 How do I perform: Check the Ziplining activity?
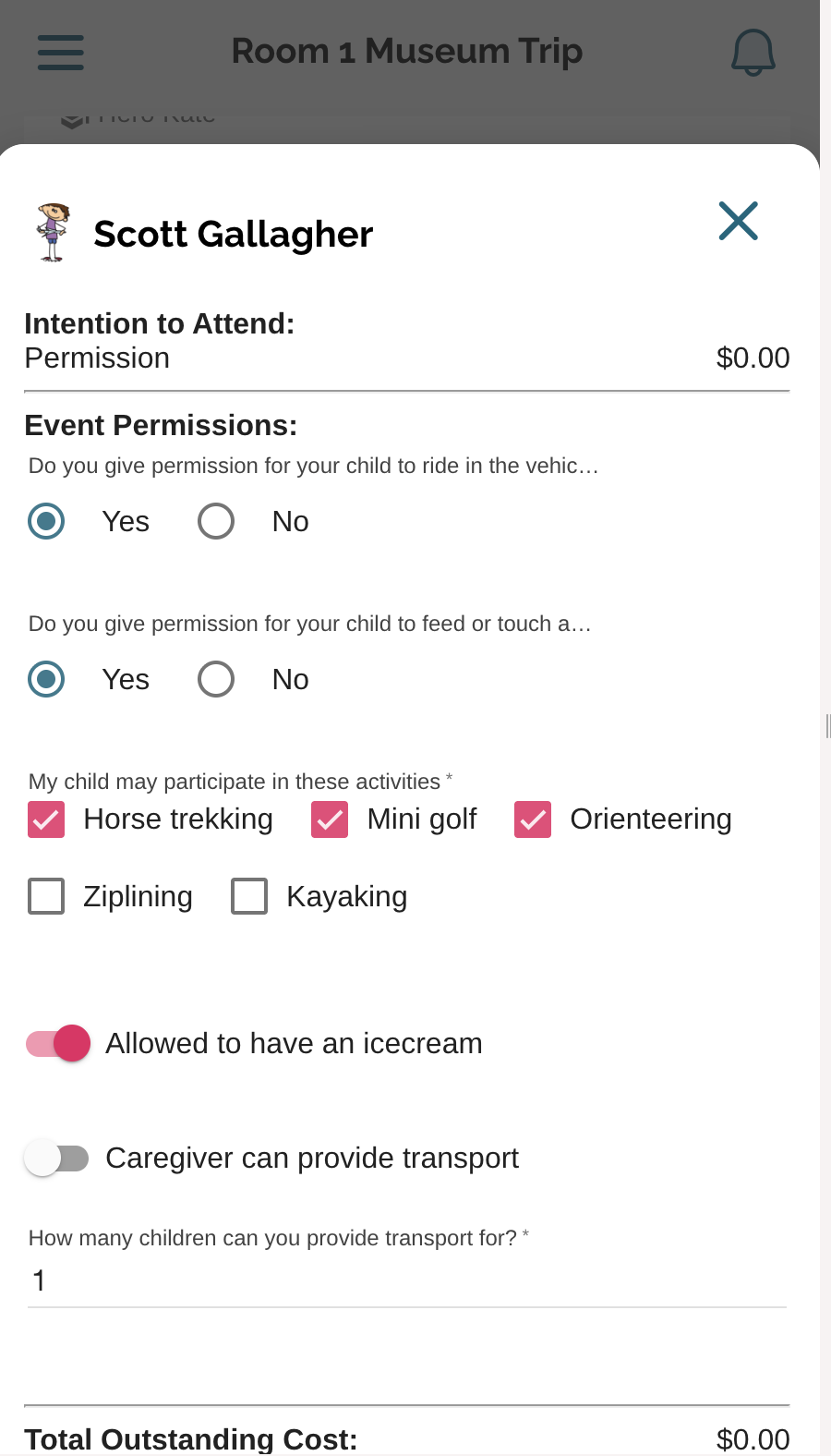tap(46, 896)
